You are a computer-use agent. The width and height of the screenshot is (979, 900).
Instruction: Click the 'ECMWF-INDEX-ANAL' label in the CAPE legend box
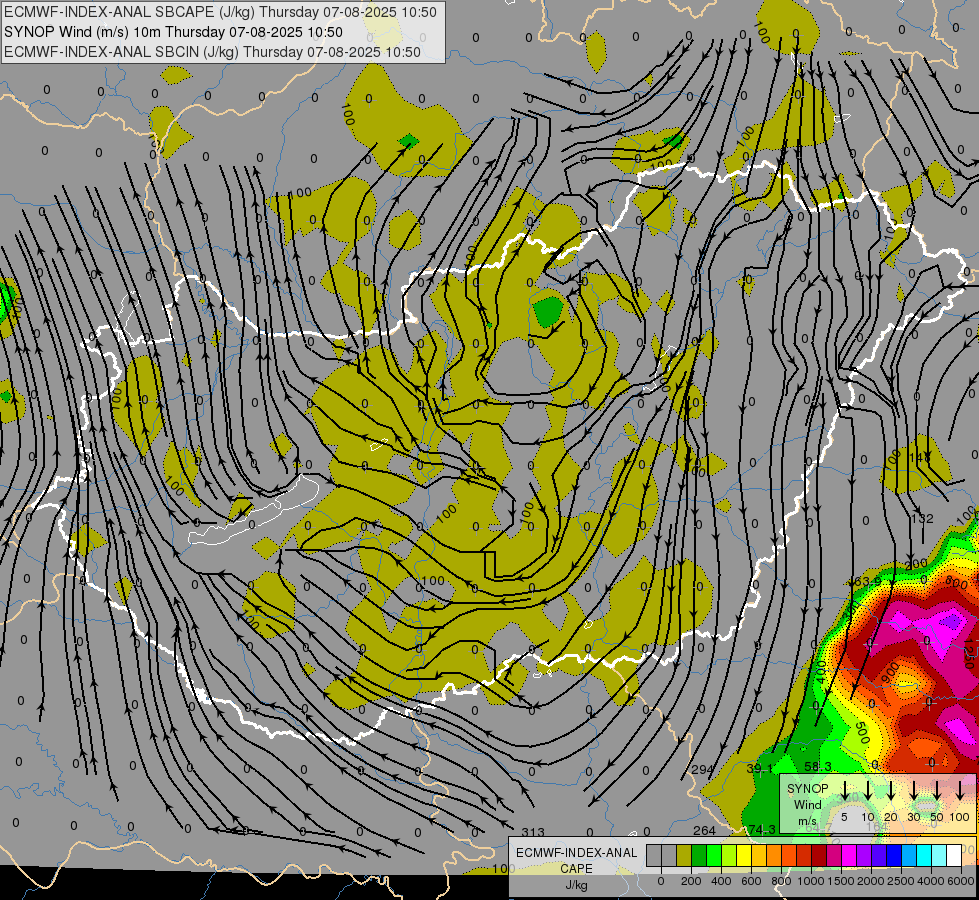pos(576,853)
